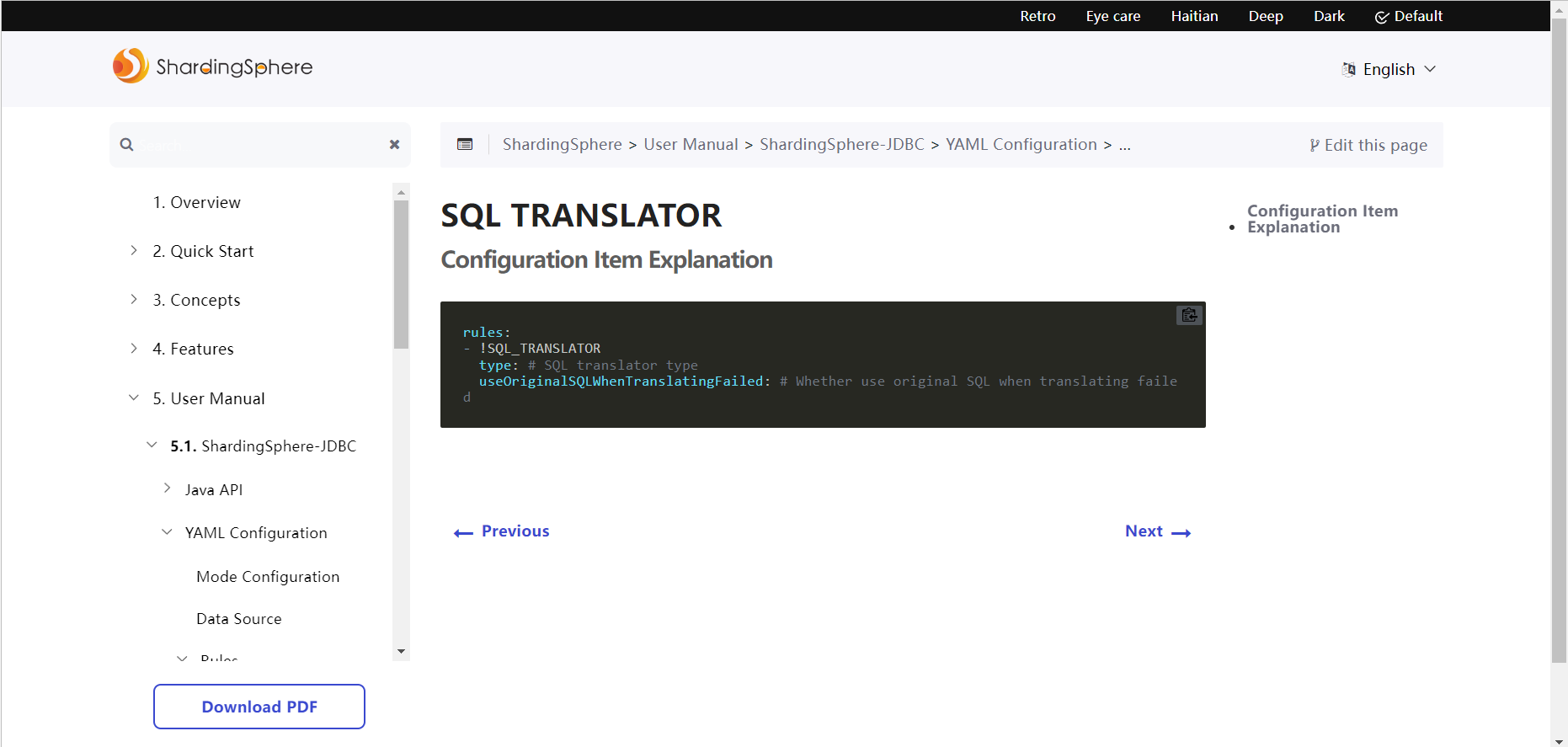This screenshot has width=1568, height=747.
Task: Switch to the Deep theme
Action: (x=1266, y=16)
